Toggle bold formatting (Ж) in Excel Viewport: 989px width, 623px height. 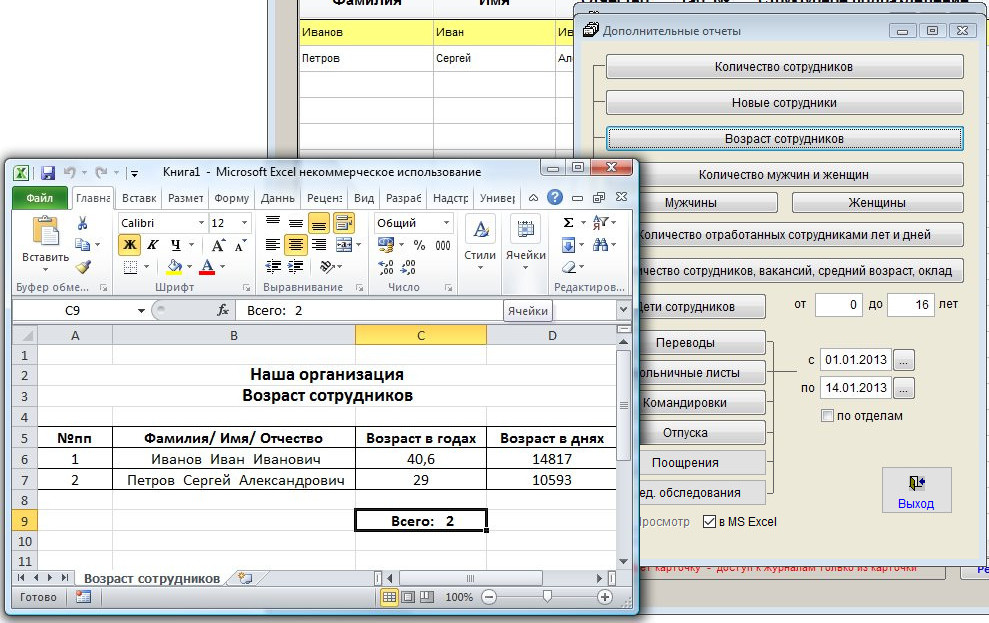point(129,245)
